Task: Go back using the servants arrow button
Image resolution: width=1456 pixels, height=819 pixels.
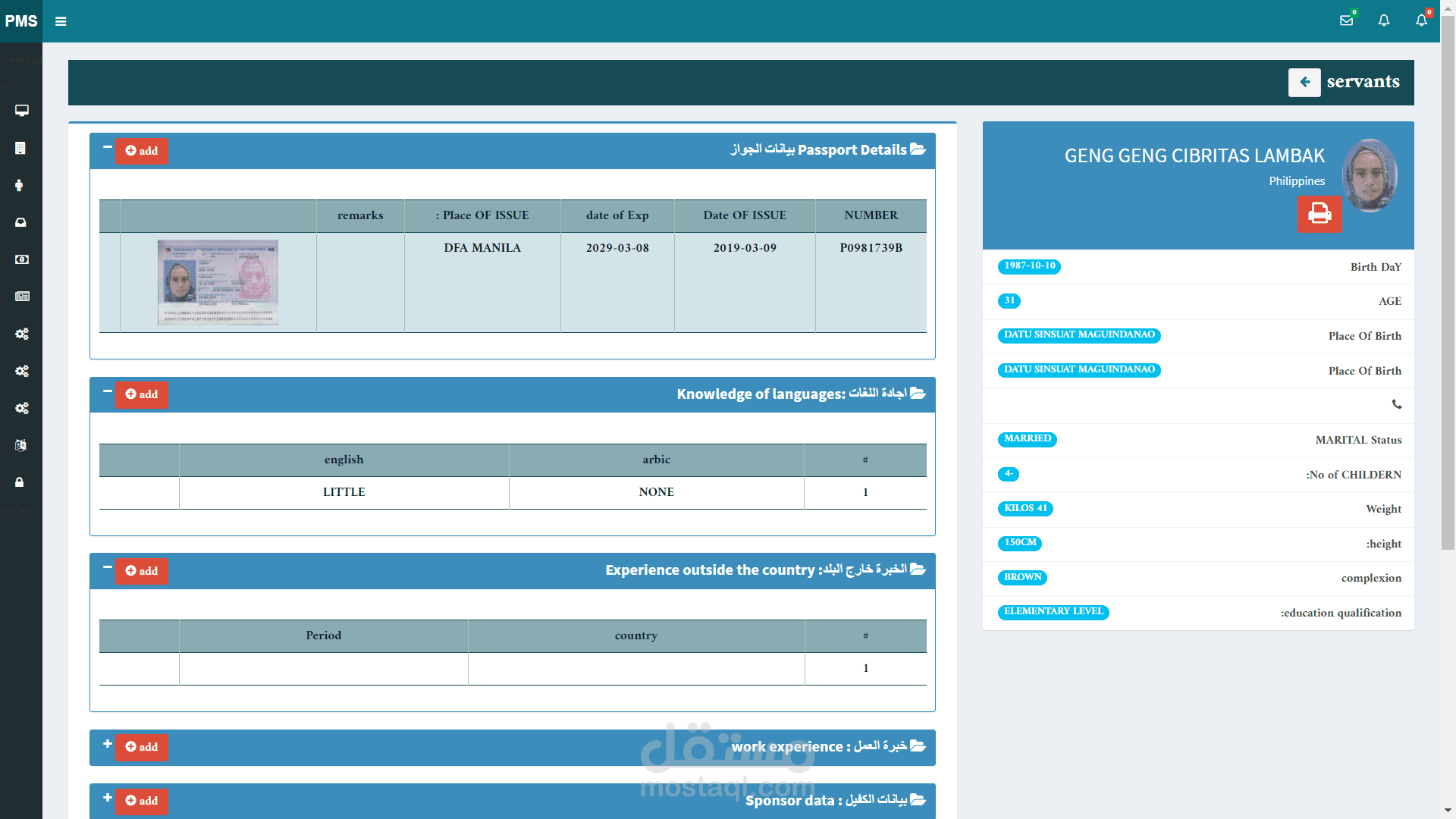Action: pos(1304,82)
